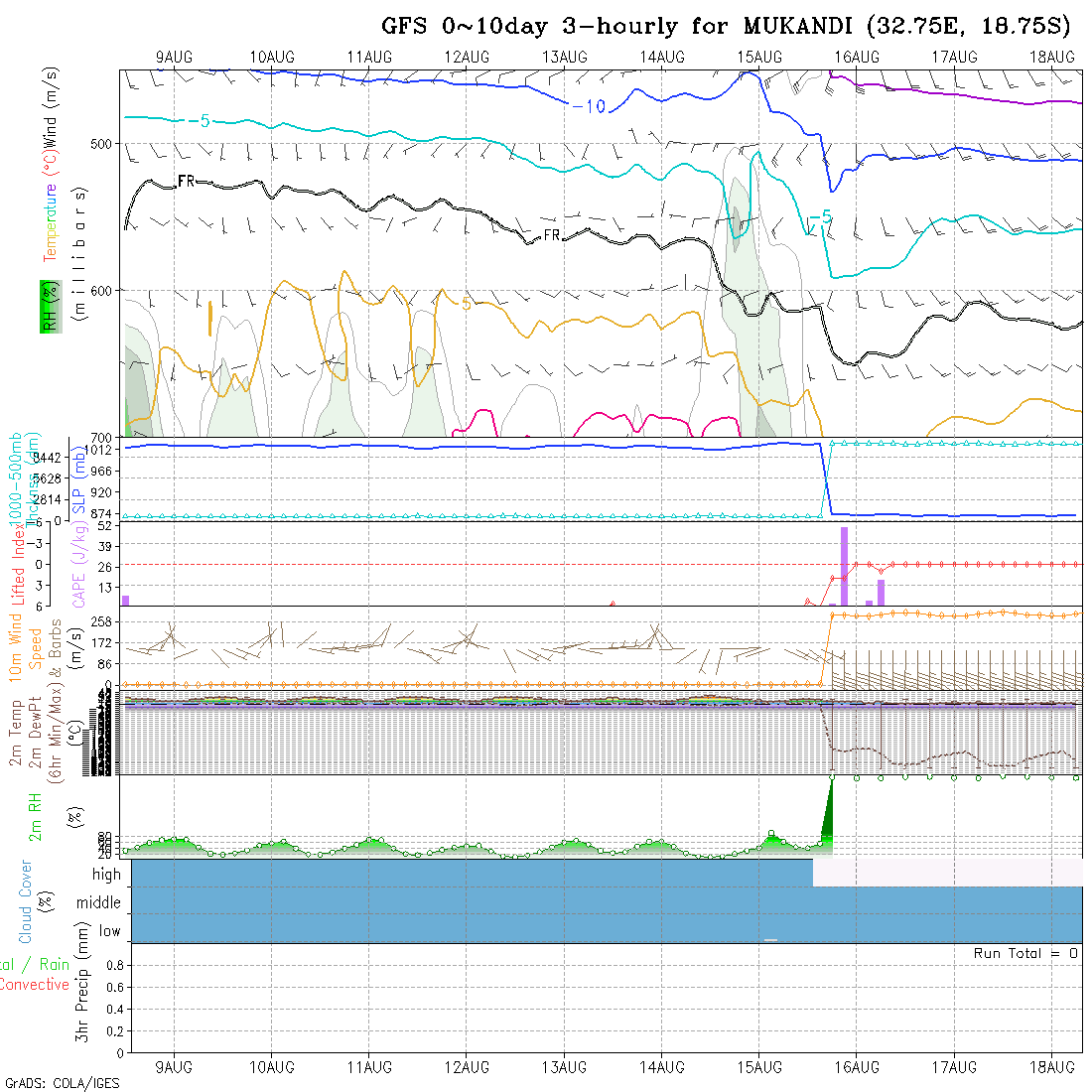Click the '52' CAPE axis value
This screenshot has height=1092, width=1092.
104,526
